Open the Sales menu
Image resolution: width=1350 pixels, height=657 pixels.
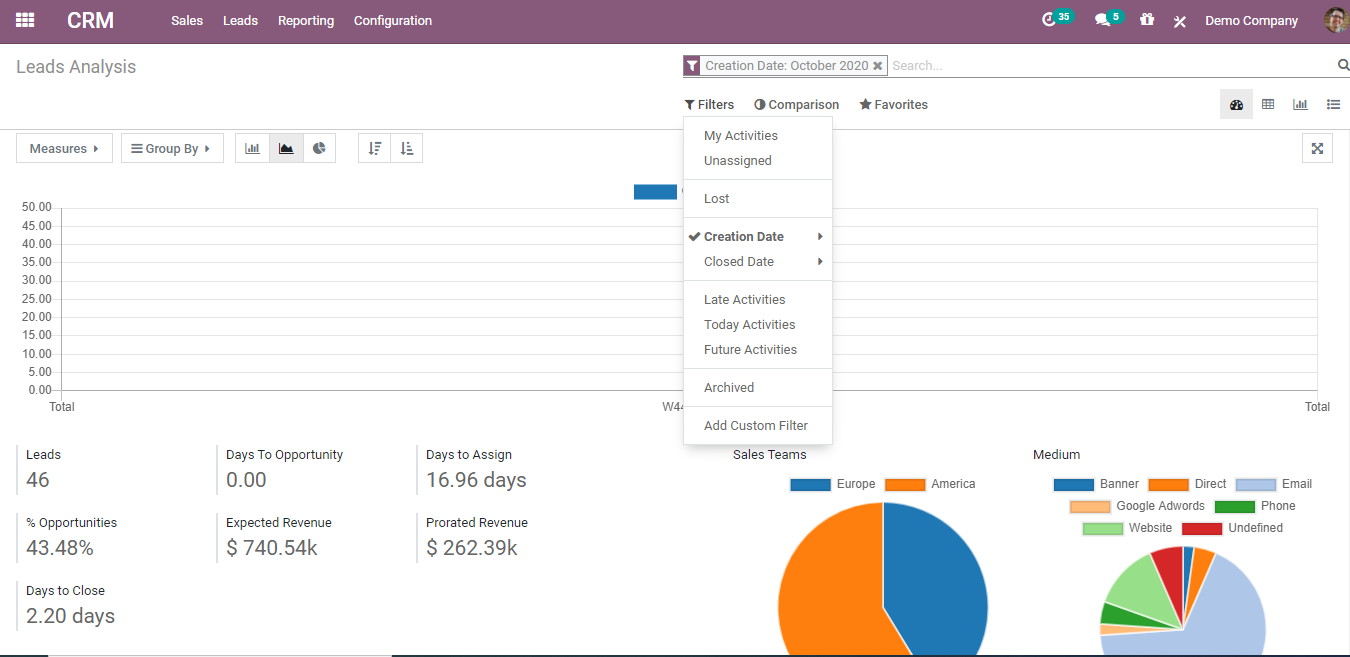pos(187,20)
